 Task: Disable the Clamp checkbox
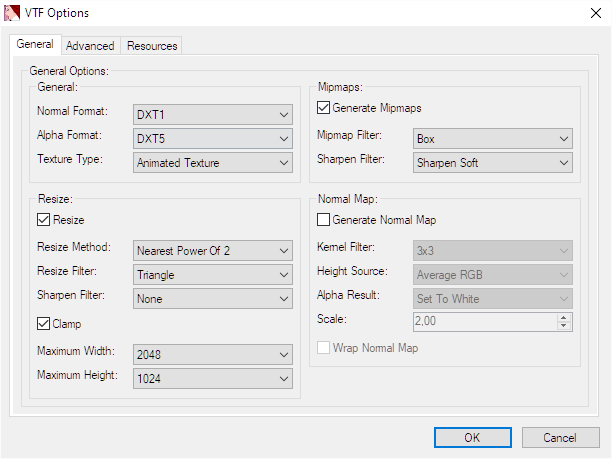[43, 324]
